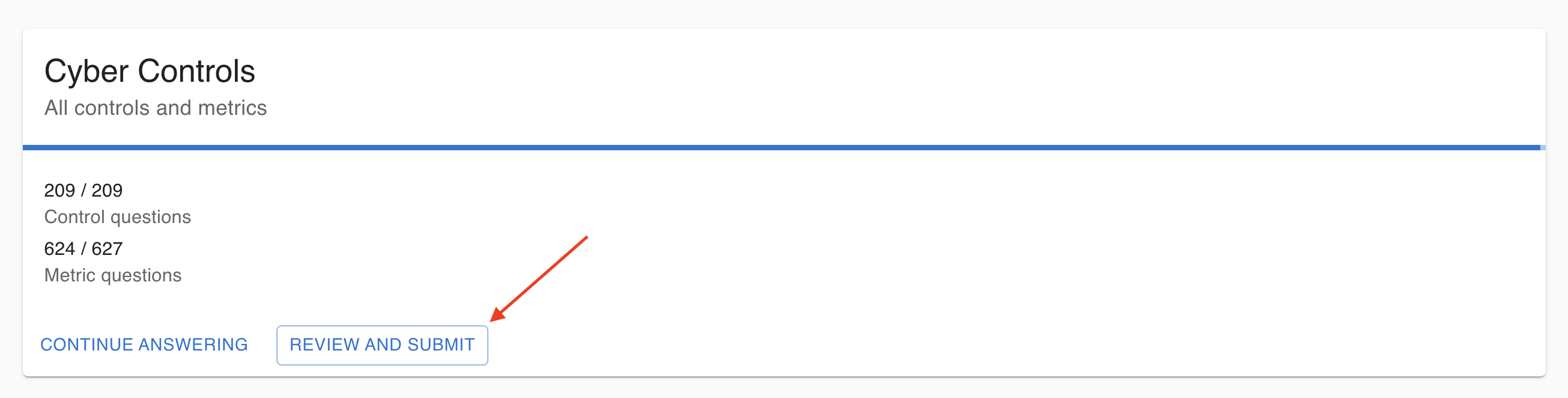
Task: Click the word 'REVIEW' on outlined button
Action: pos(324,345)
